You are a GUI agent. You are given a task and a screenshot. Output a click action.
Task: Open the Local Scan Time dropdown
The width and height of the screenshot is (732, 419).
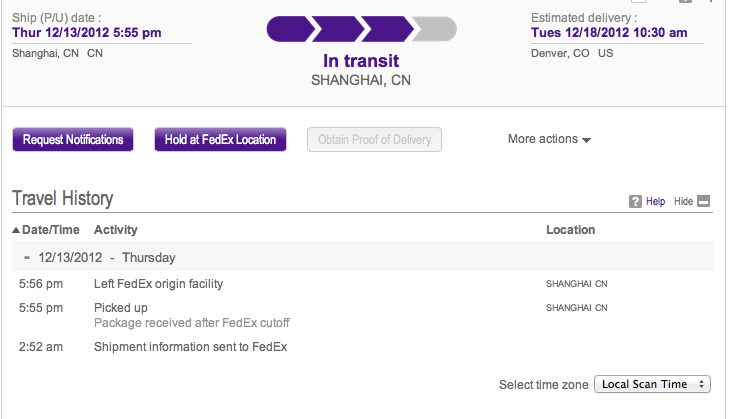[652, 384]
